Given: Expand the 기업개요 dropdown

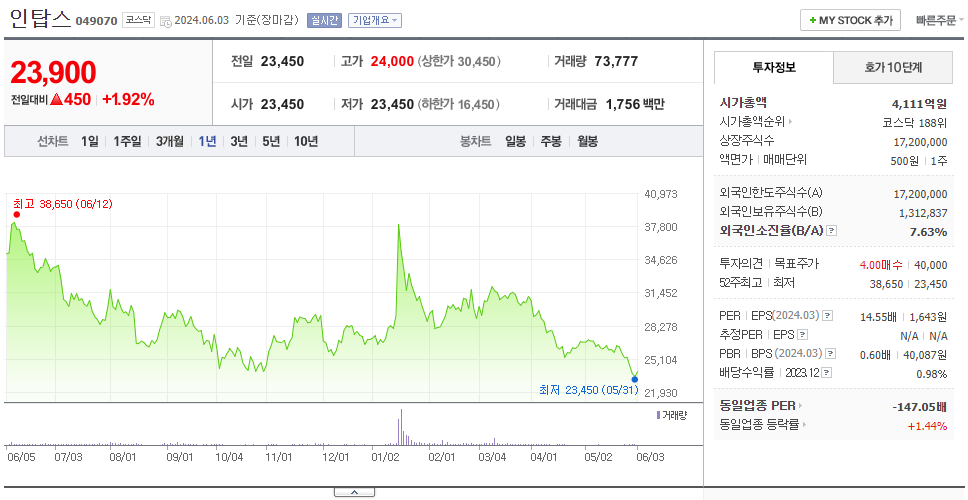Looking at the screenshot, I should point(375,20).
